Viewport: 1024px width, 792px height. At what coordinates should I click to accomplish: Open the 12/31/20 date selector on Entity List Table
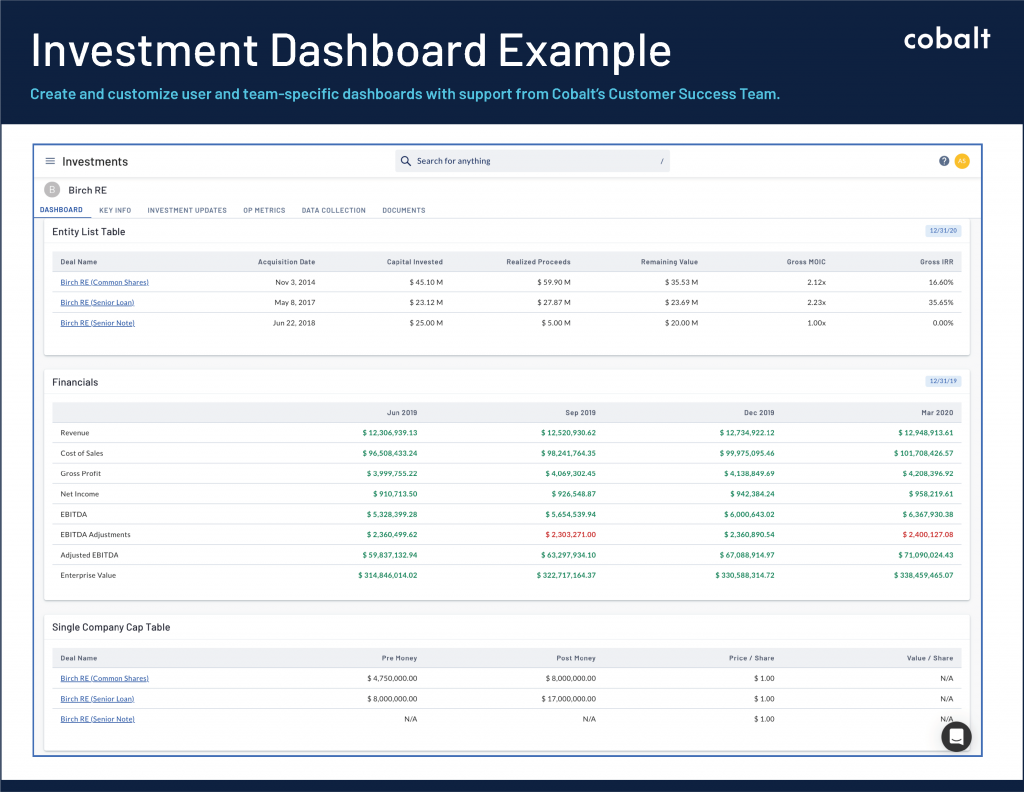click(943, 230)
